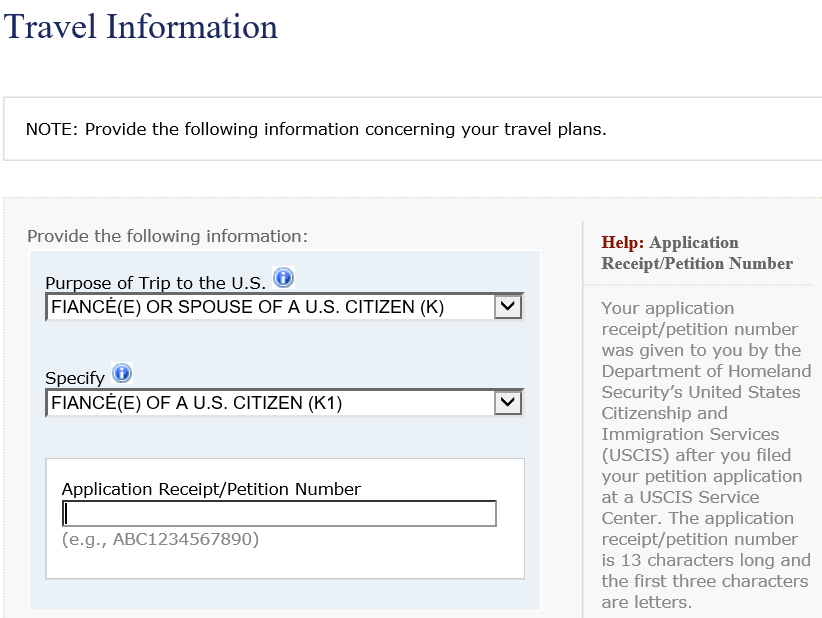Click the Department of Homeland Security help line
822x618 pixels.
706,371
